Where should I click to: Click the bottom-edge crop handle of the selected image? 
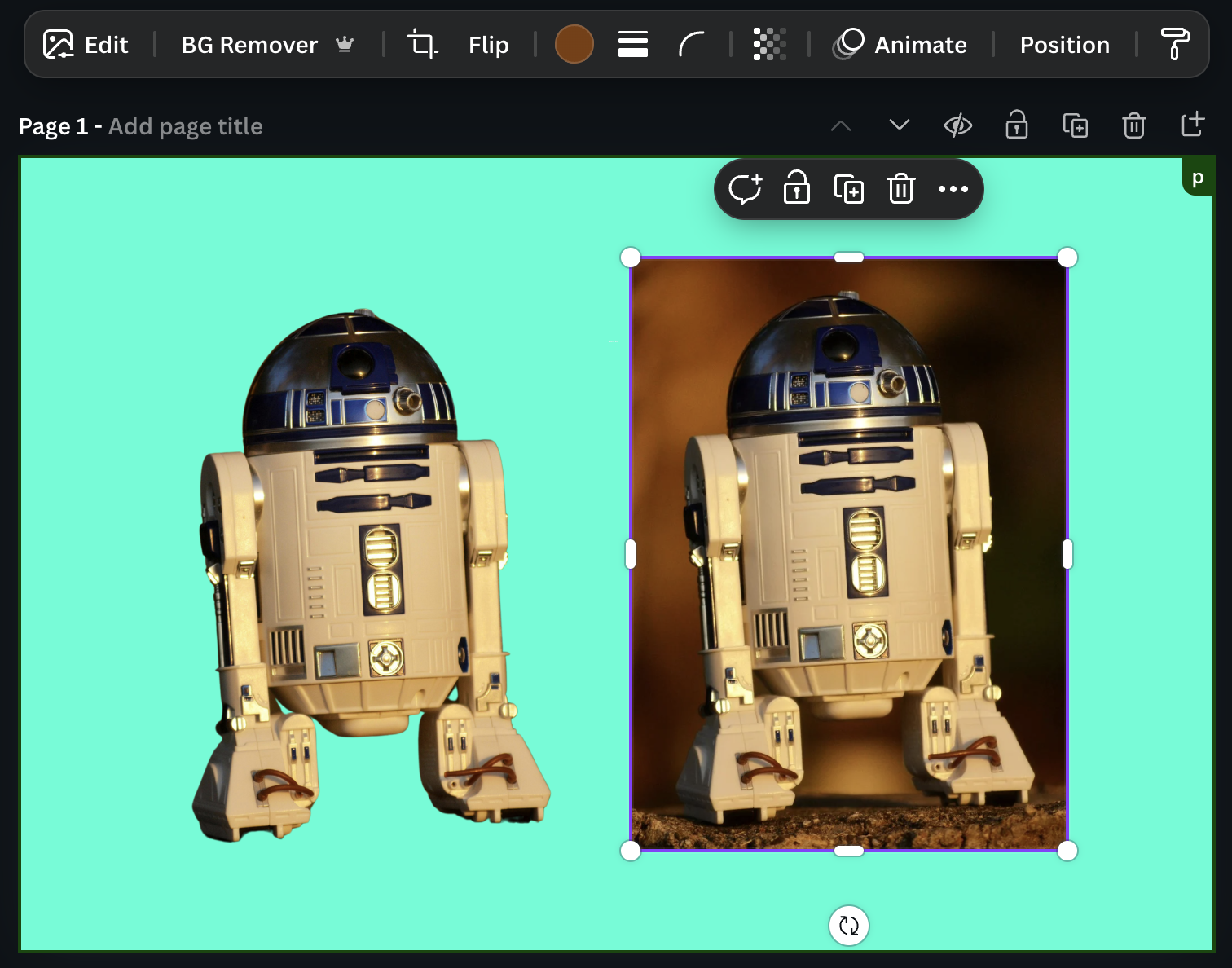coord(849,851)
